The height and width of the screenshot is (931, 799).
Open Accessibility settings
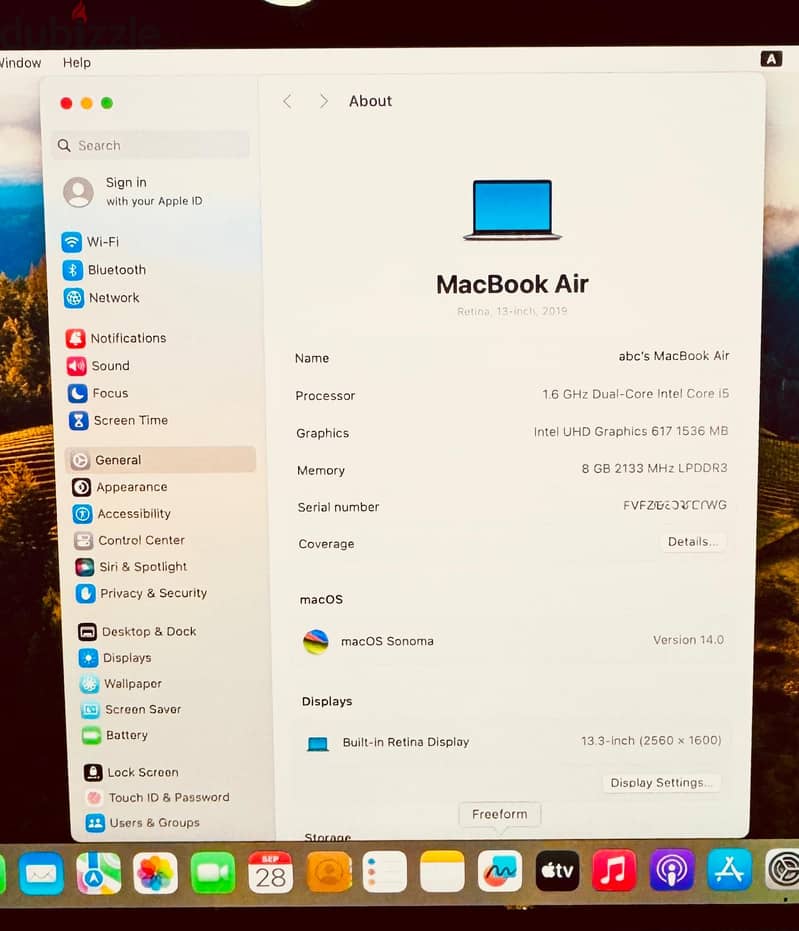pos(122,514)
